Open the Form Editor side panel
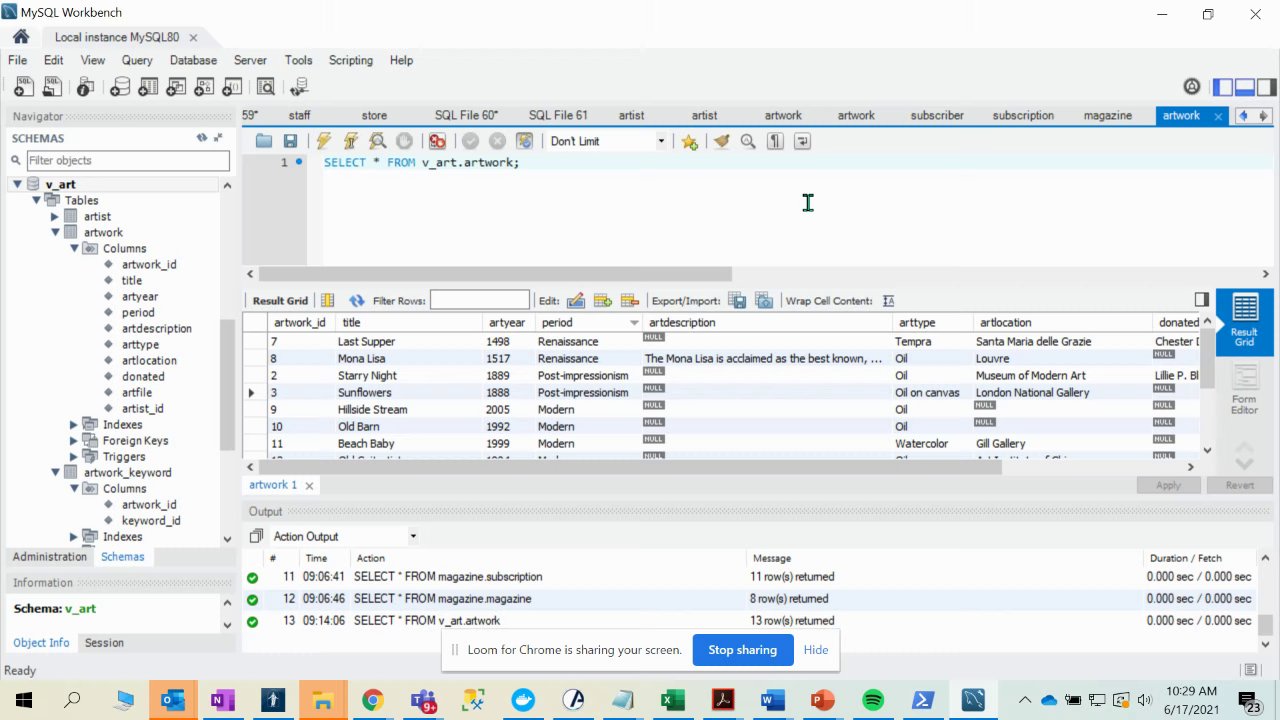 pos(1244,388)
